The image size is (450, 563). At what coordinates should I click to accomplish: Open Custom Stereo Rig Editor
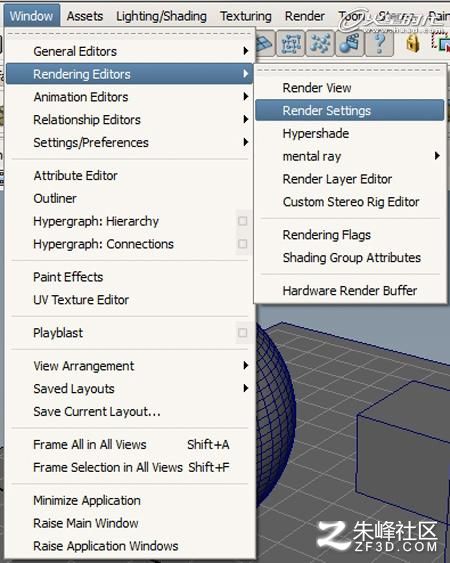coord(351,202)
